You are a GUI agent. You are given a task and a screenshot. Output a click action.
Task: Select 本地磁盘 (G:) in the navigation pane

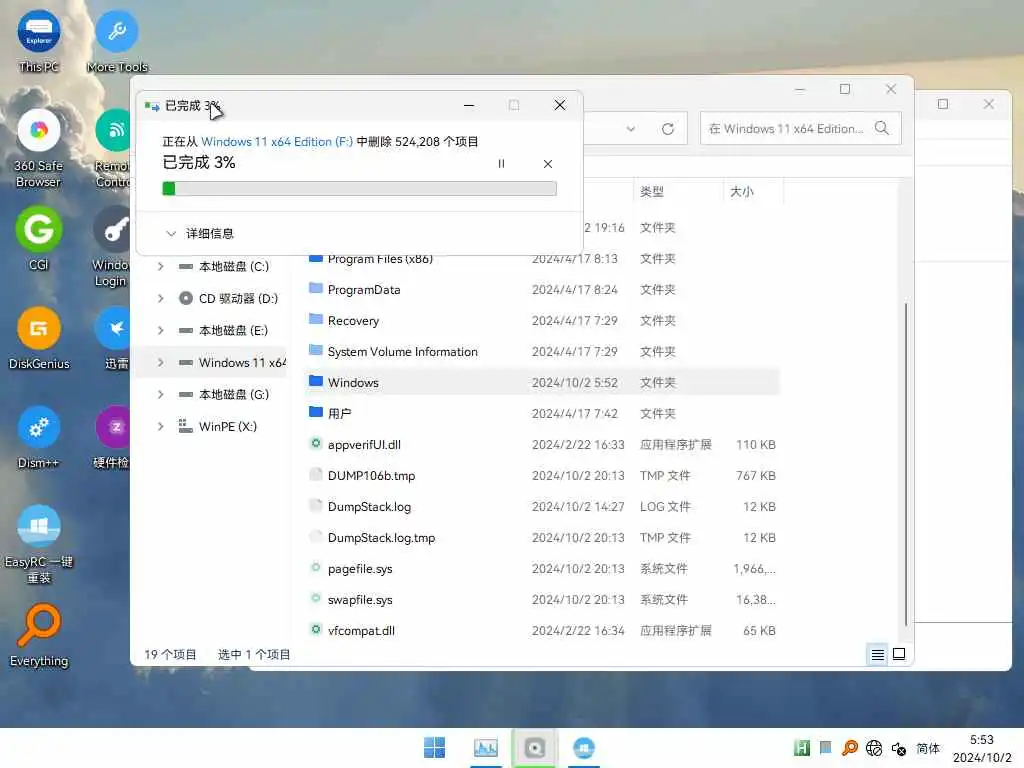pos(223,394)
